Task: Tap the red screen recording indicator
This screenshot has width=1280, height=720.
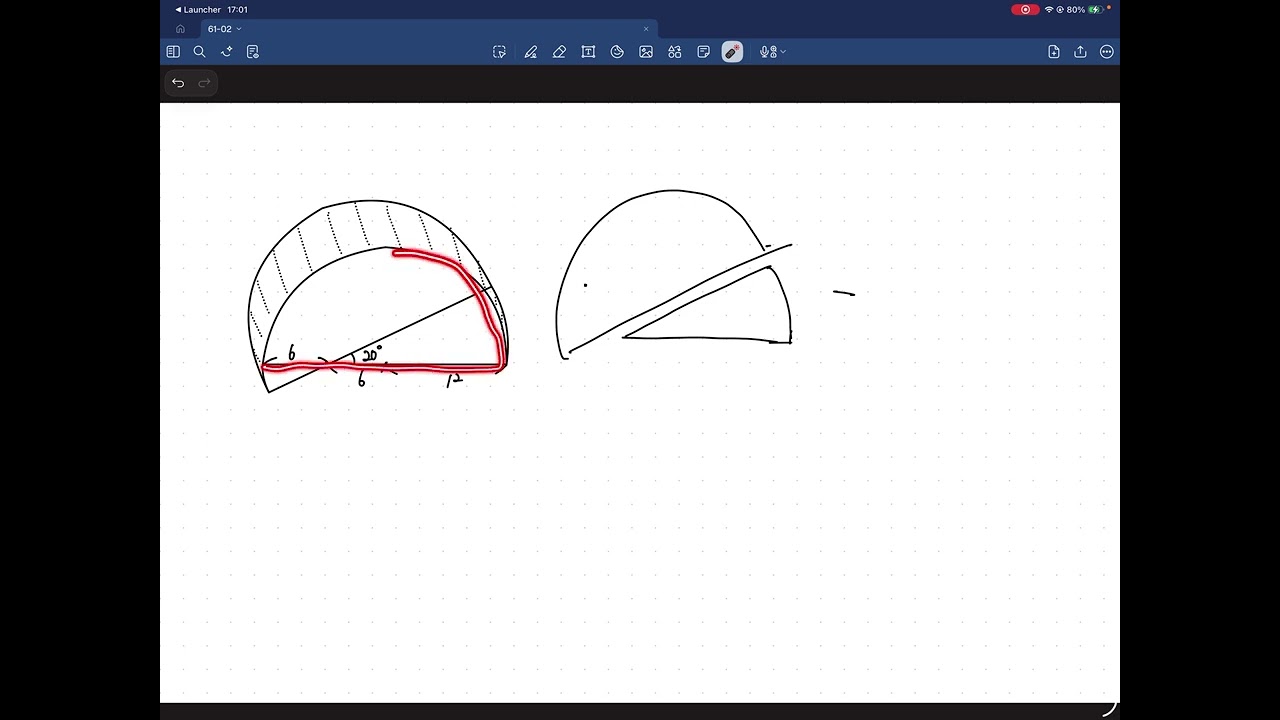Action: (1025, 10)
